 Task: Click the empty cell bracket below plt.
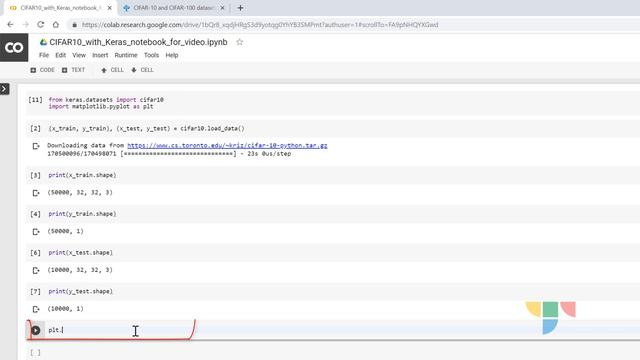point(35,353)
